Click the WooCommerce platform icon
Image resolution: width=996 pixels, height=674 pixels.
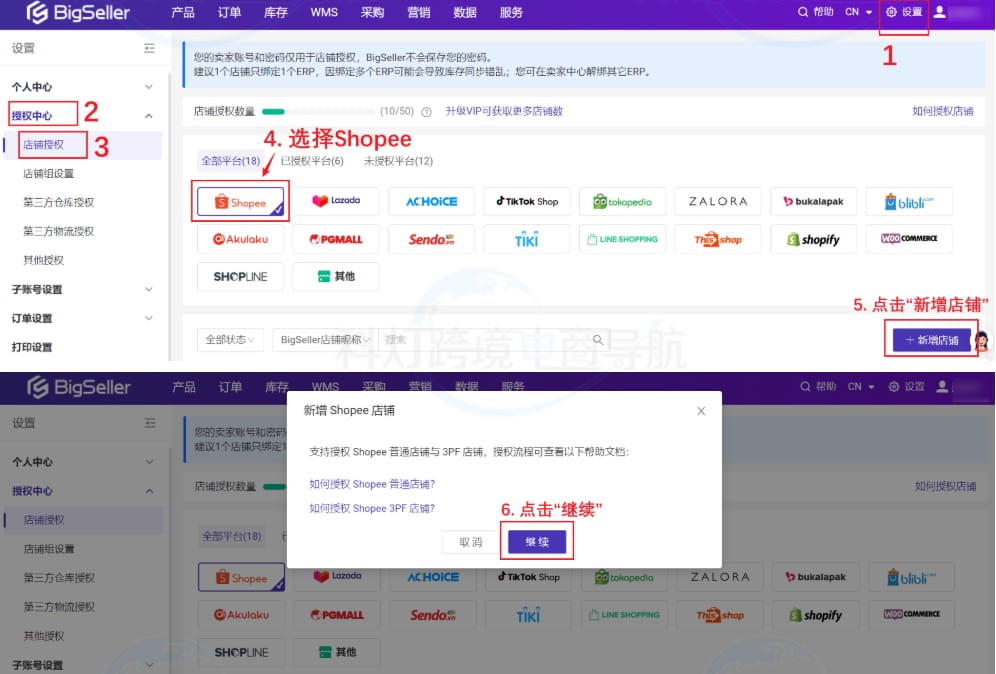(909, 239)
